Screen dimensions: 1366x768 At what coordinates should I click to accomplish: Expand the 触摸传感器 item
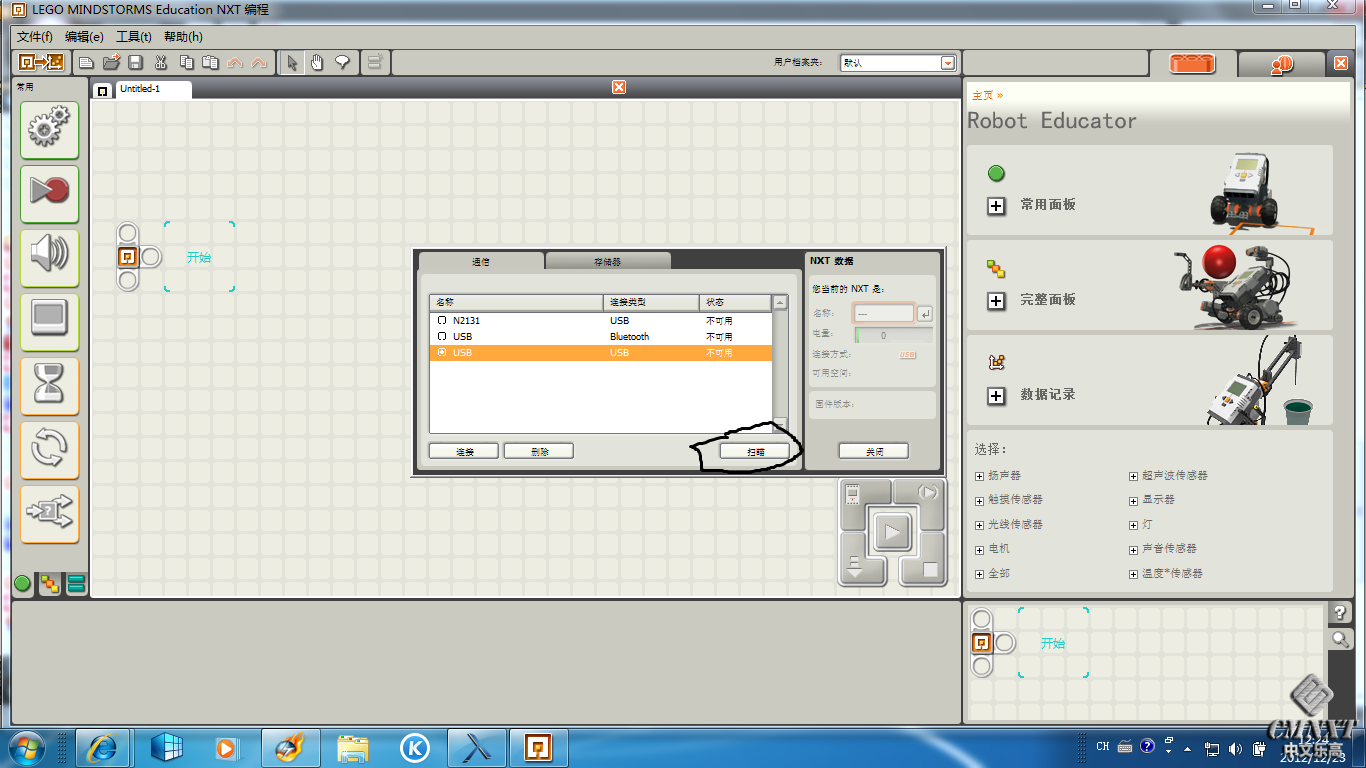[x=979, y=500]
